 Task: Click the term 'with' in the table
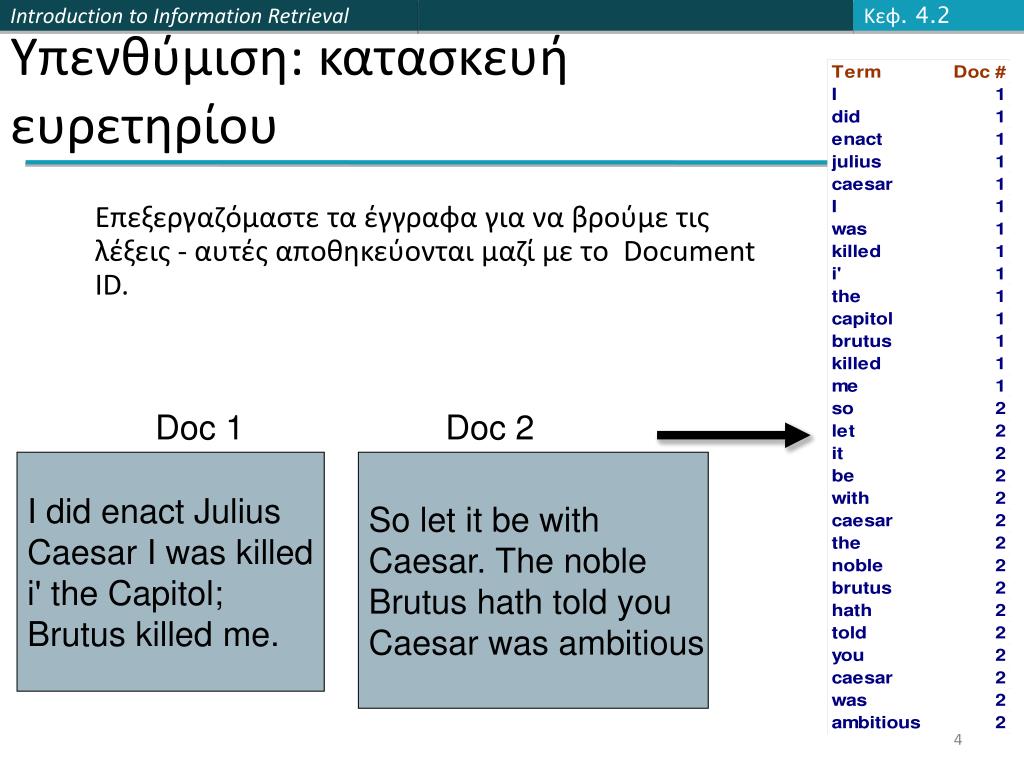[850, 498]
